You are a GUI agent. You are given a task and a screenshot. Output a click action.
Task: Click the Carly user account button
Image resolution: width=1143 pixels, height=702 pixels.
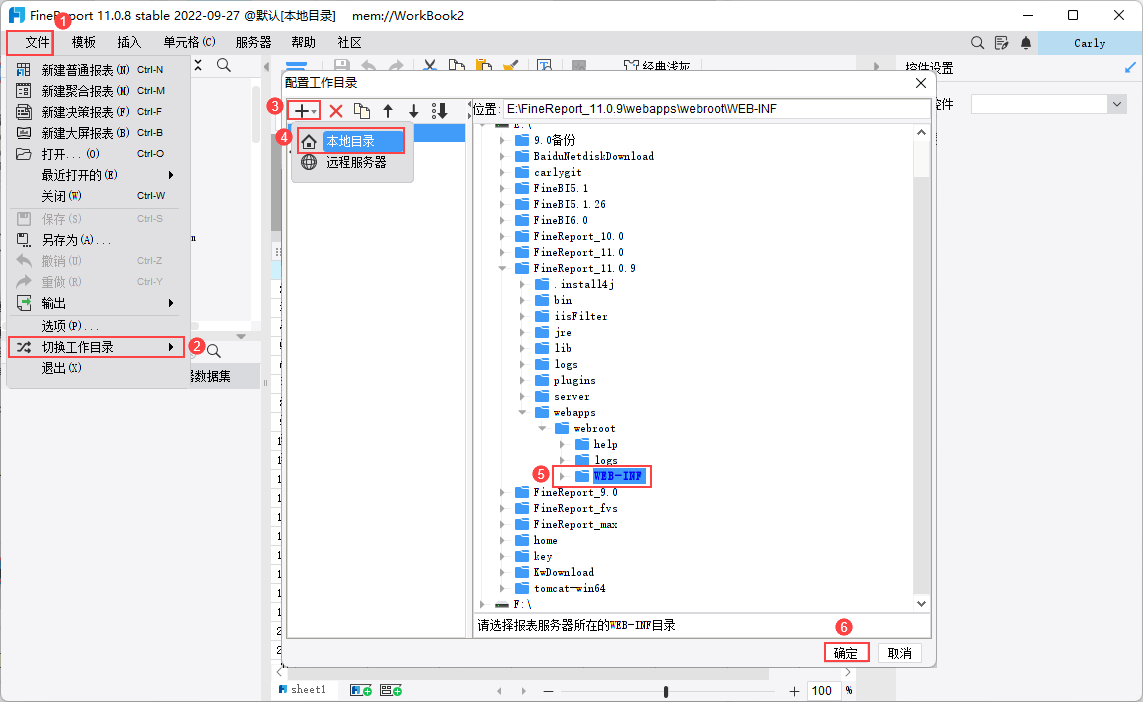[1090, 43]
